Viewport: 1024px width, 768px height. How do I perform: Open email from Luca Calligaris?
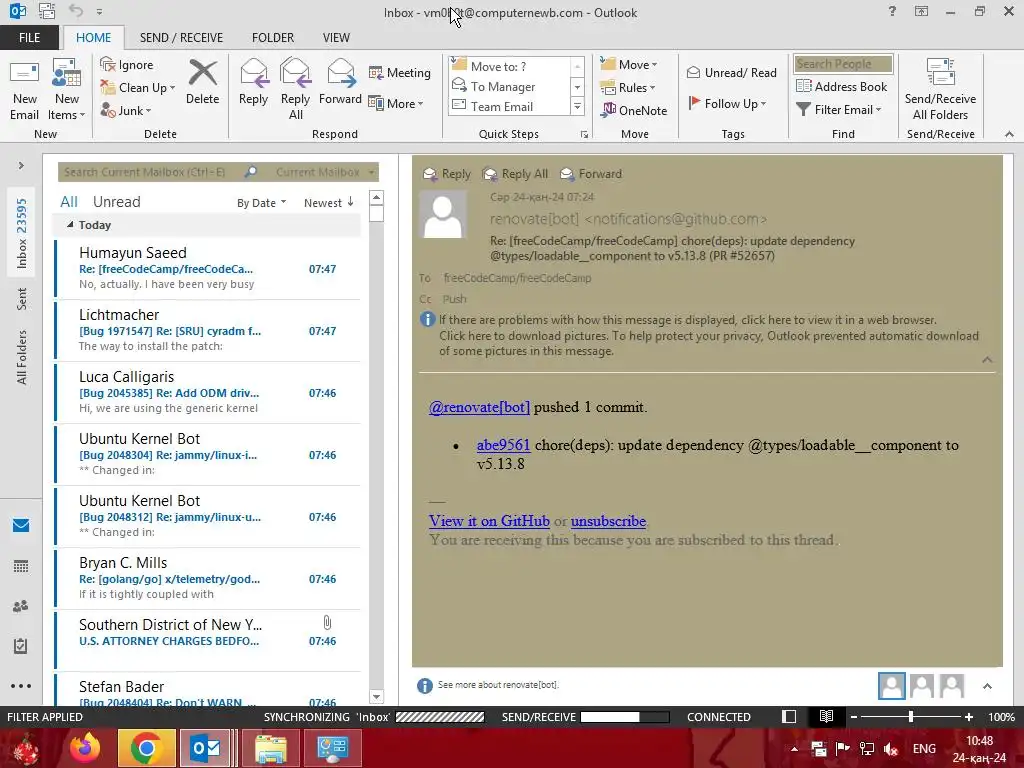(x=208, y=392)
